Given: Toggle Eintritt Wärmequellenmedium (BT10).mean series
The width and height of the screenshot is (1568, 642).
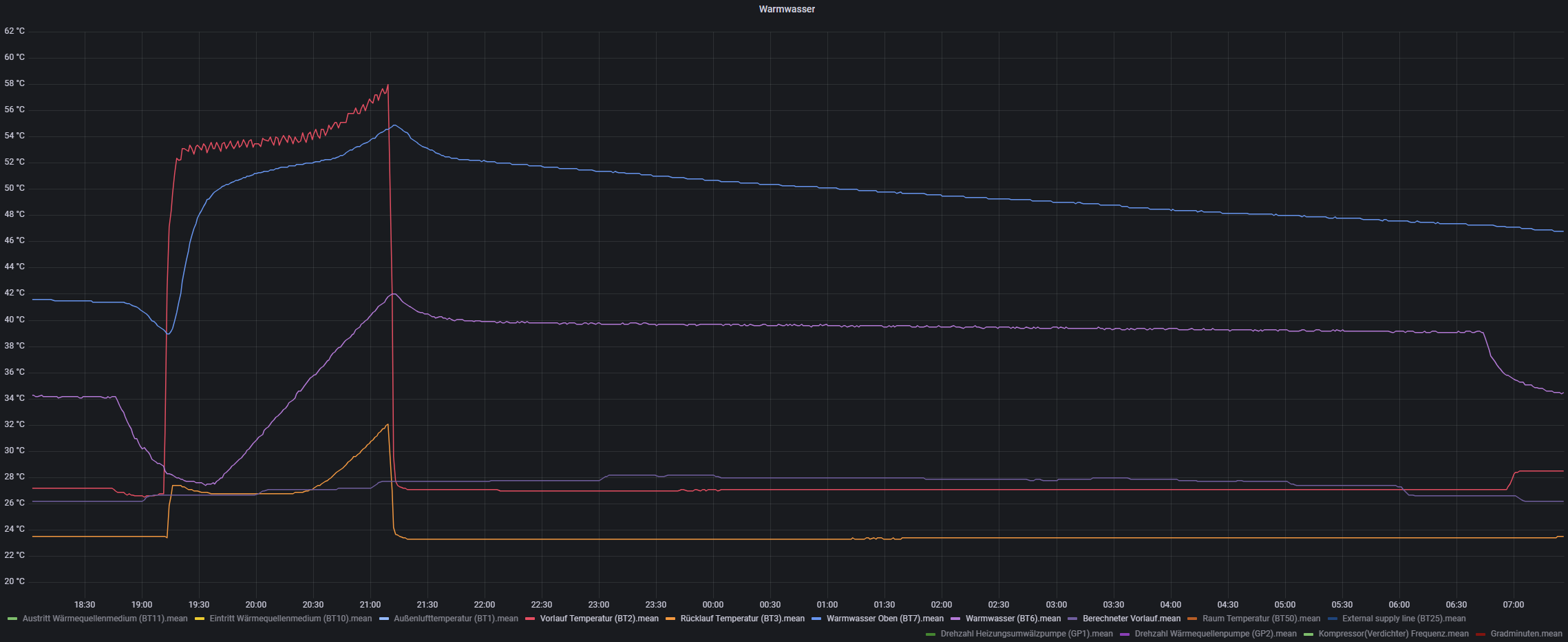Looking at the screenshot, I should coord(290,619).
